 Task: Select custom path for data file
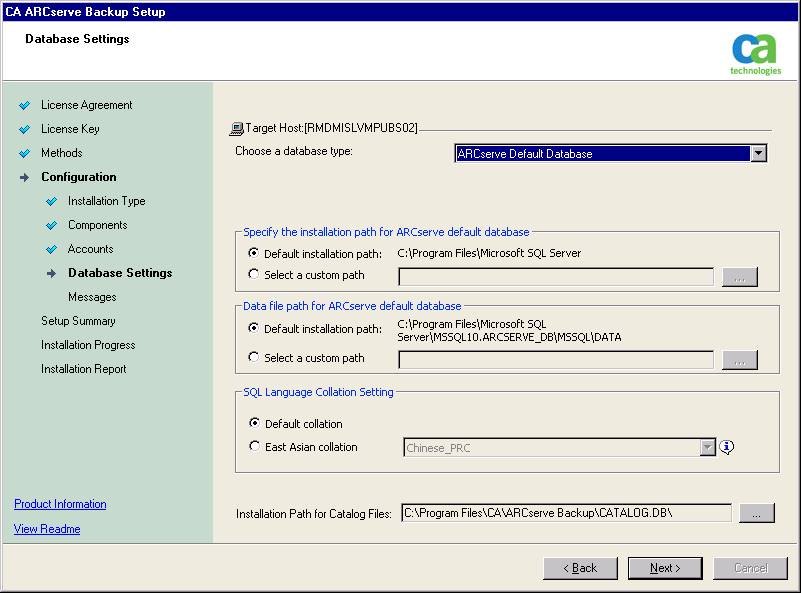[254, 358]
